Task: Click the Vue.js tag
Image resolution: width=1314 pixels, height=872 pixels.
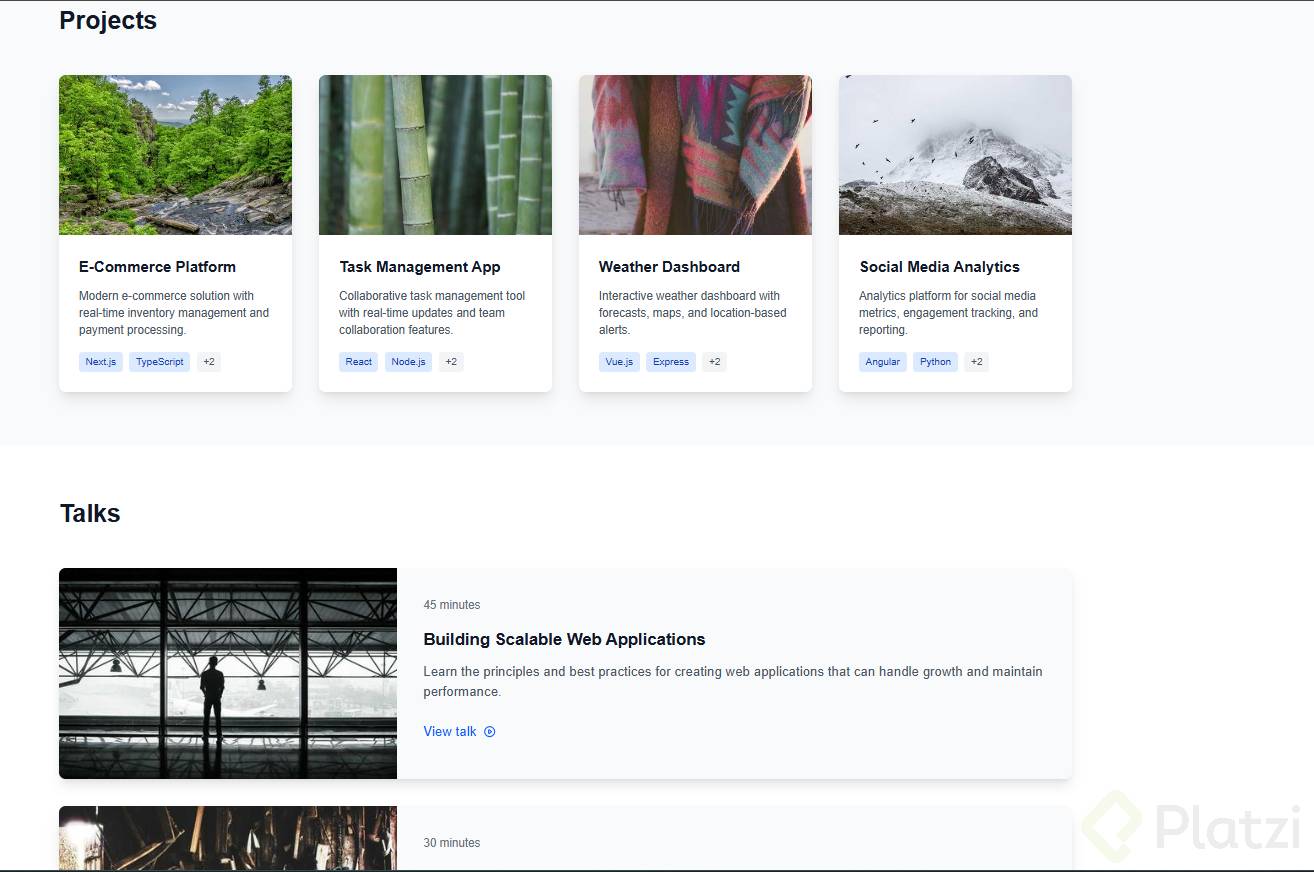Action: [x=619, y=362]
